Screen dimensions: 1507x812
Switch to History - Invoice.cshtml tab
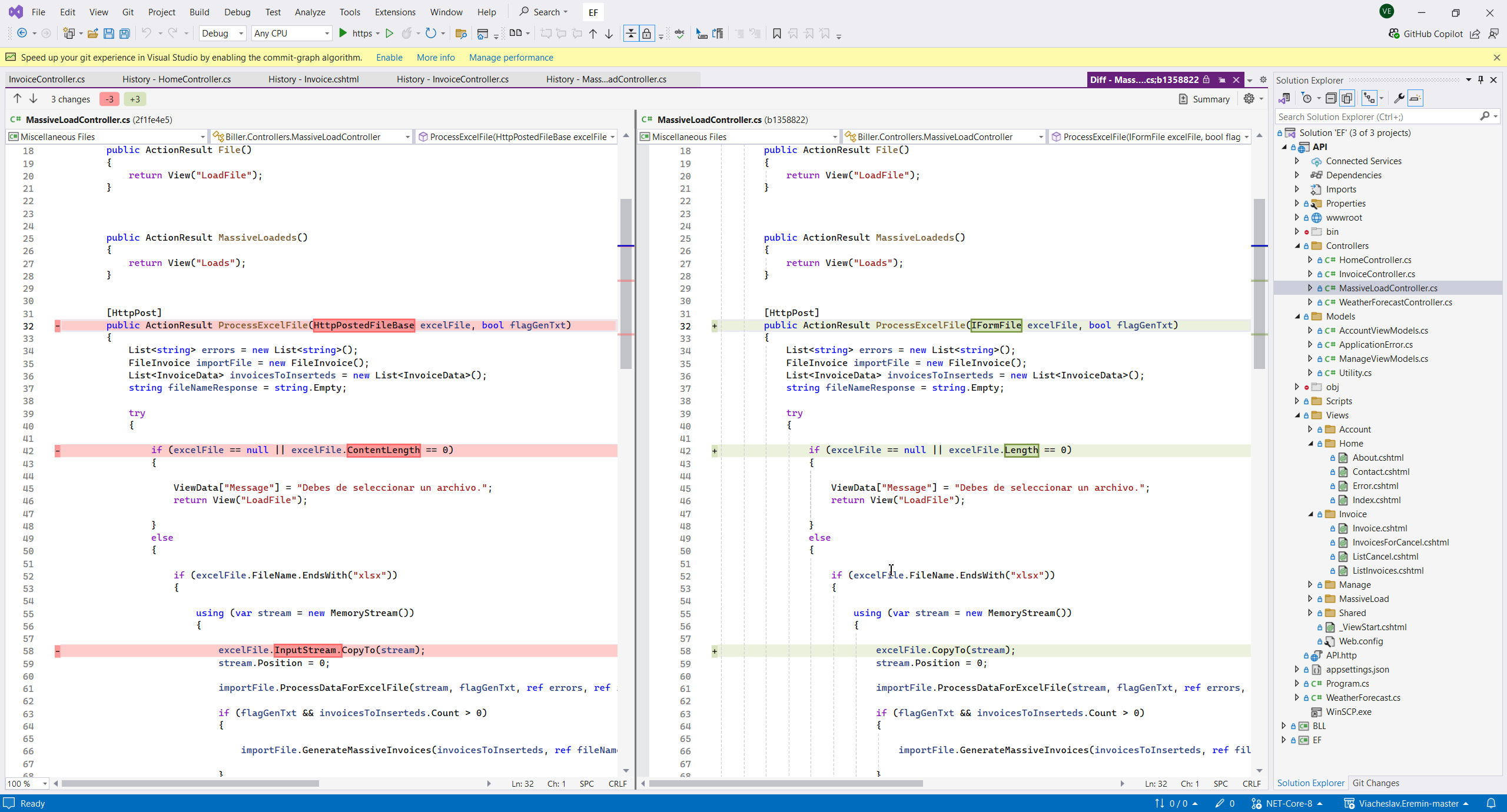click(x=313, y=79)
